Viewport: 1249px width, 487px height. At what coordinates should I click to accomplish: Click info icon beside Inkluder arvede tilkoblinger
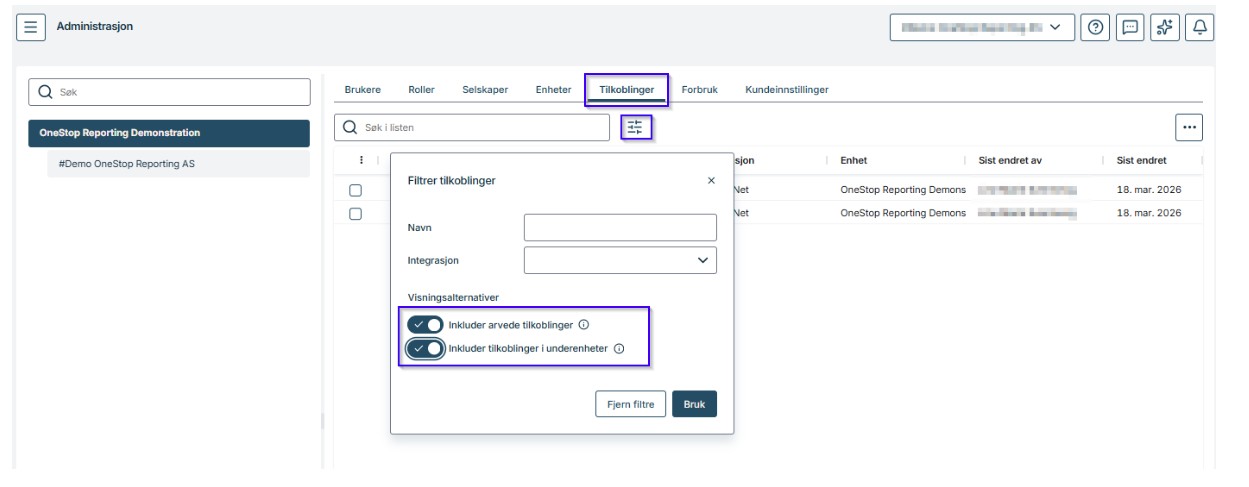pos(584,324)
